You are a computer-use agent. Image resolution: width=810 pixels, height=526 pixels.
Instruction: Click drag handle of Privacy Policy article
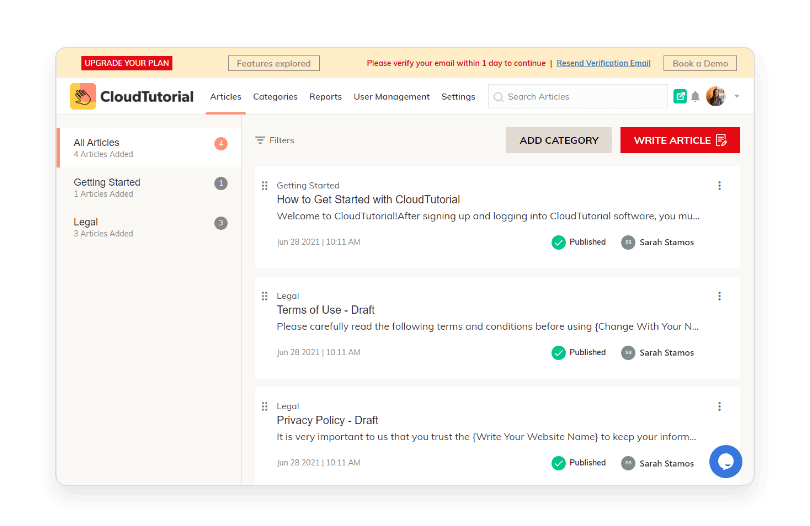[264, 407]
